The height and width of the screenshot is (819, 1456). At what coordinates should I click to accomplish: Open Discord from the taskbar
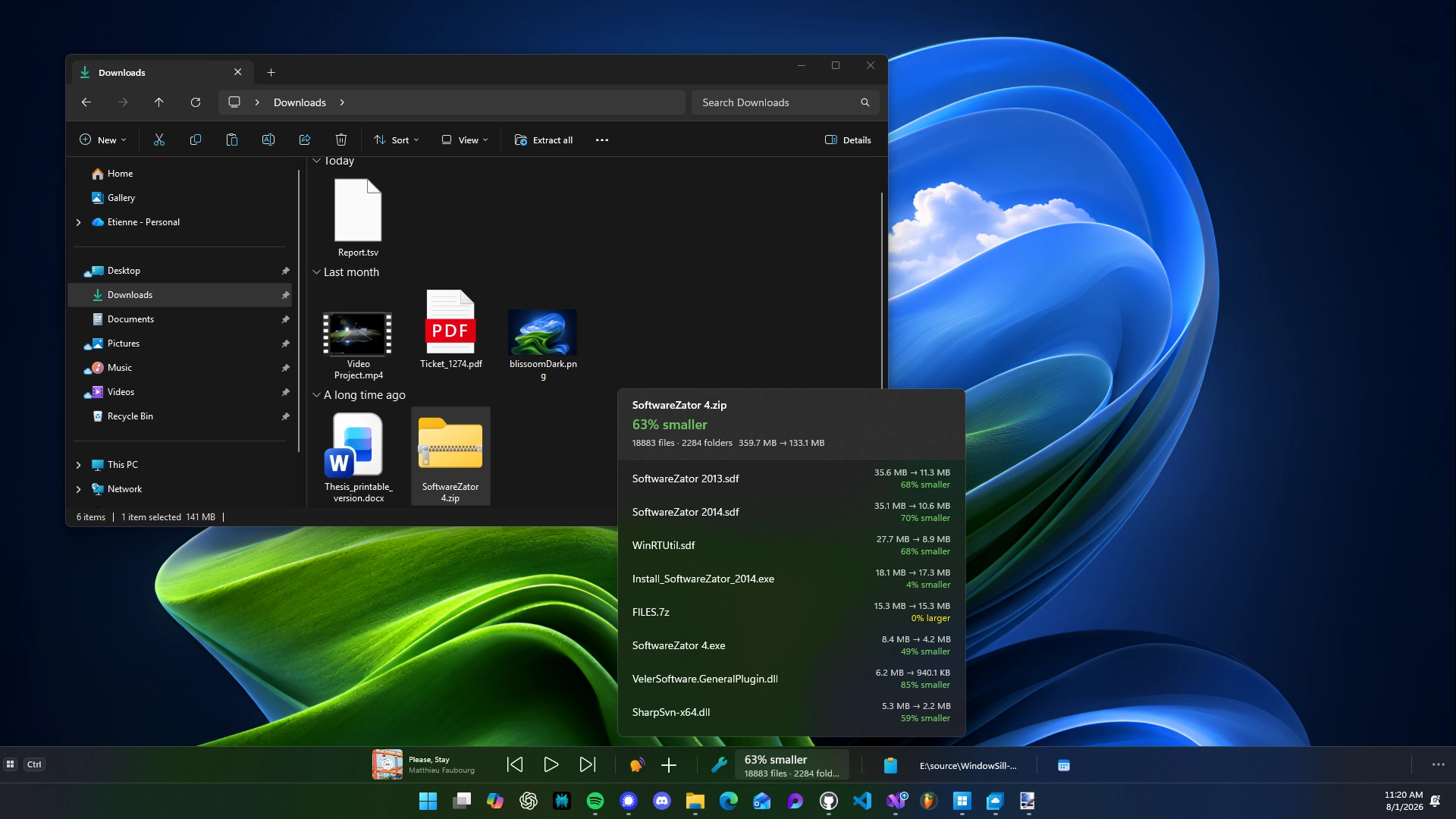(x=662, y=801)
